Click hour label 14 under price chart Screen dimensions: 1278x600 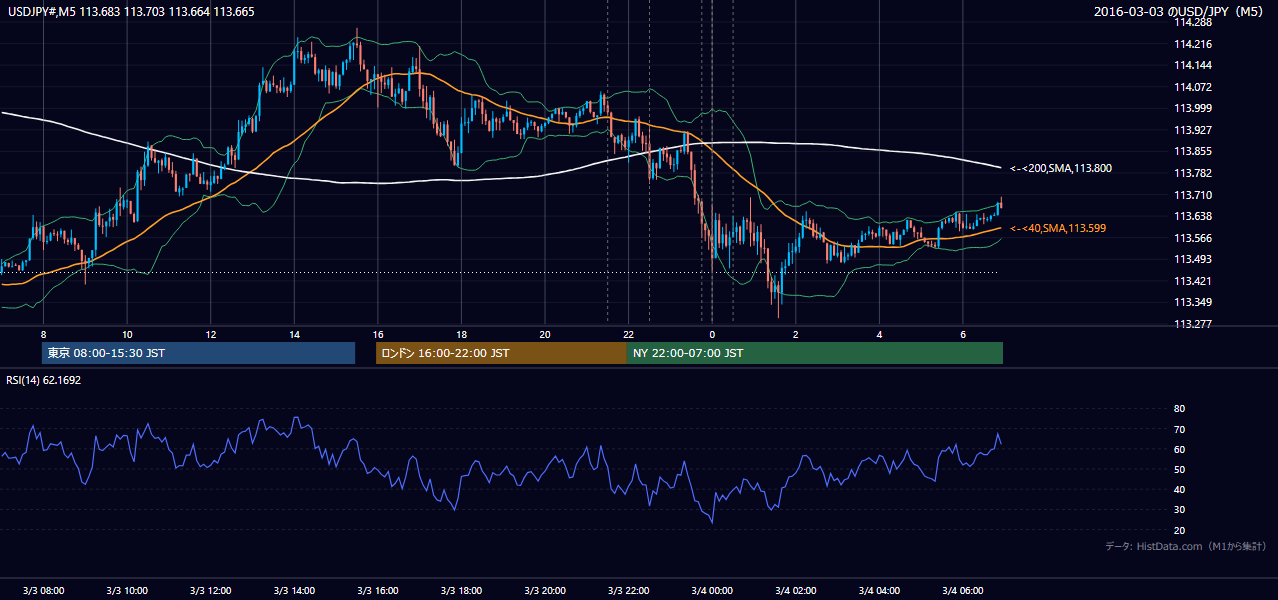point(294,334)
